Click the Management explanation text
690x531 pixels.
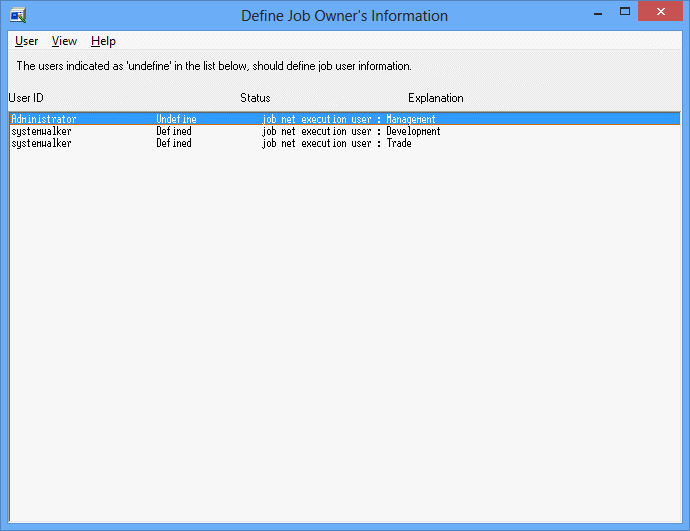pos(411,119)
